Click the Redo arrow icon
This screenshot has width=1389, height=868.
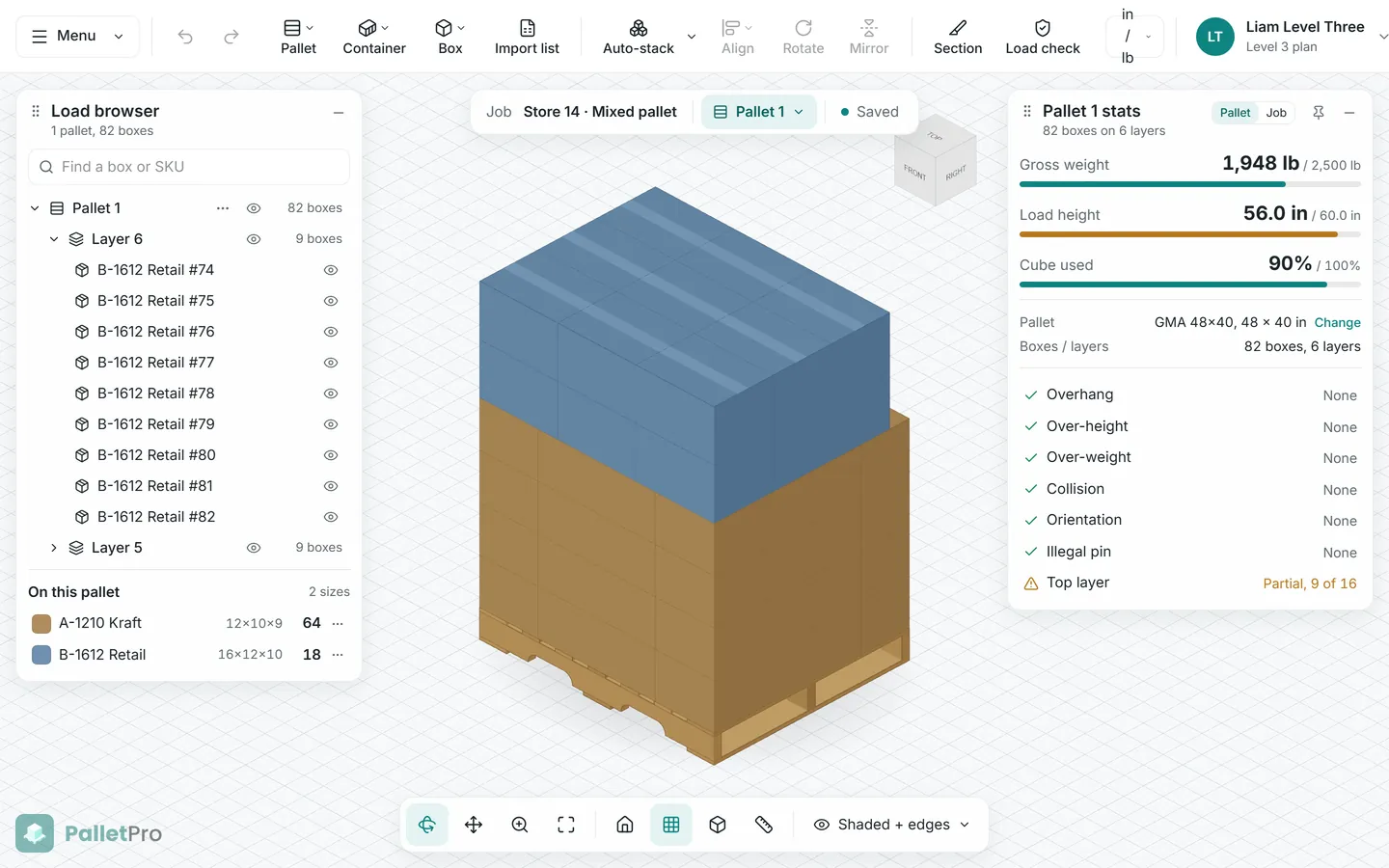(231, 37)
